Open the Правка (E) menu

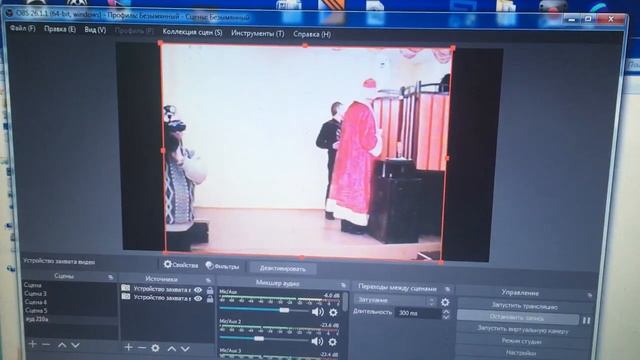click(60, 29)
